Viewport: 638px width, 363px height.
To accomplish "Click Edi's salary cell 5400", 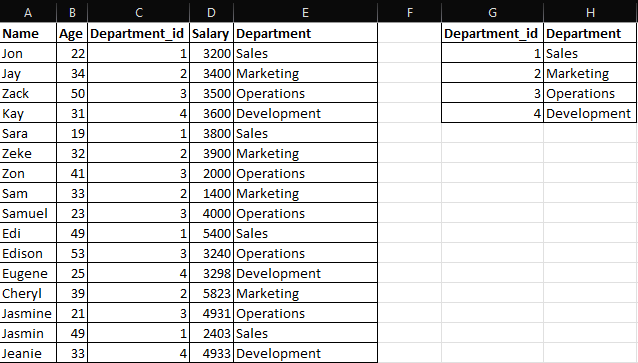I will pyautogui.click(x=211, y=233).
